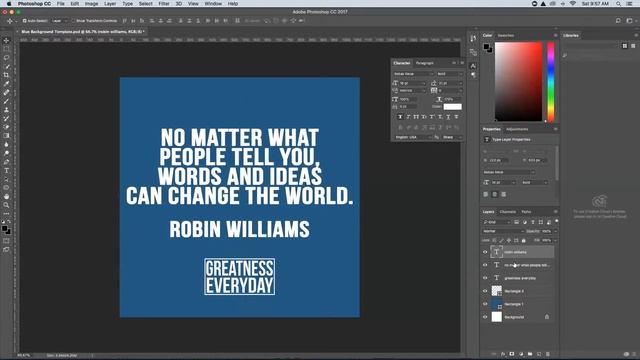Open font family dropdown in Character panel
This screenshot has height=360, width=640.
(x=413, y=74)
